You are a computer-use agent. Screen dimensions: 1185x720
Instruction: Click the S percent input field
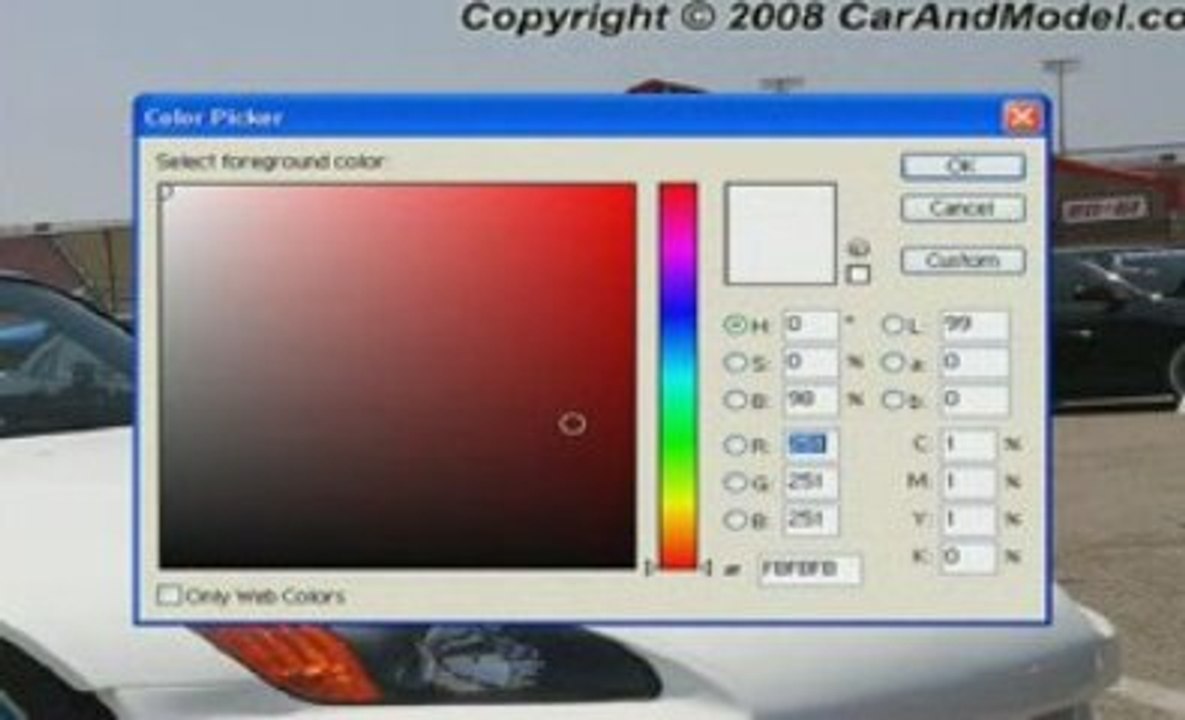click(x=811, y=363)
